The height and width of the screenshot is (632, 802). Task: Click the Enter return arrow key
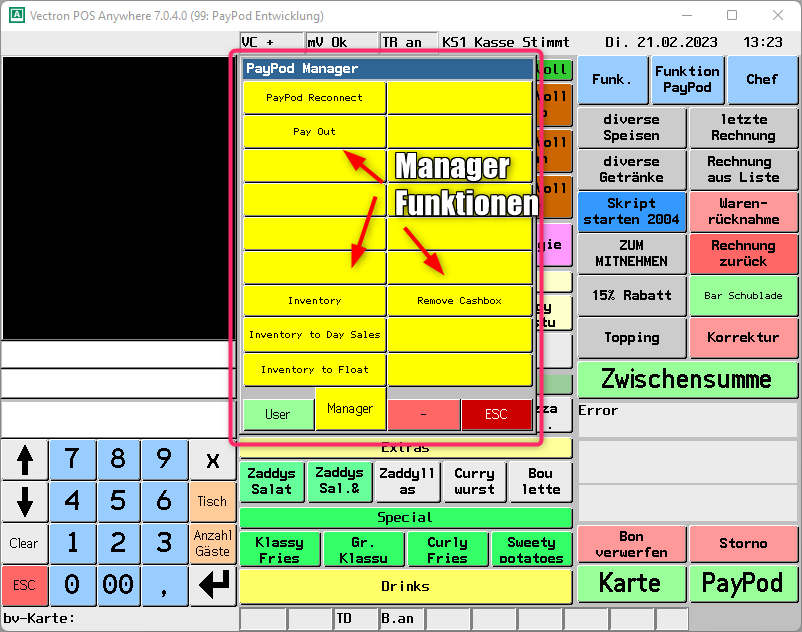click(213, 585)
